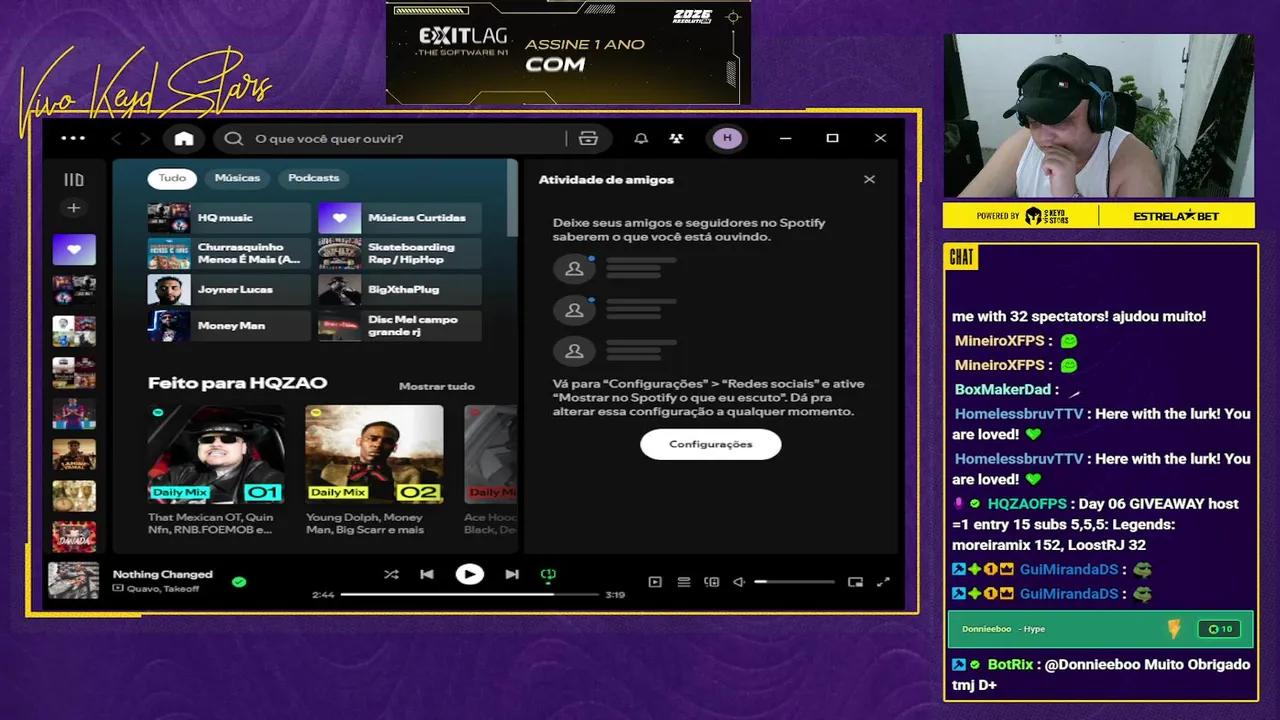The image size is (1280, 720).
Task: Open 'Money Man' shortcut
Action: 229,326
